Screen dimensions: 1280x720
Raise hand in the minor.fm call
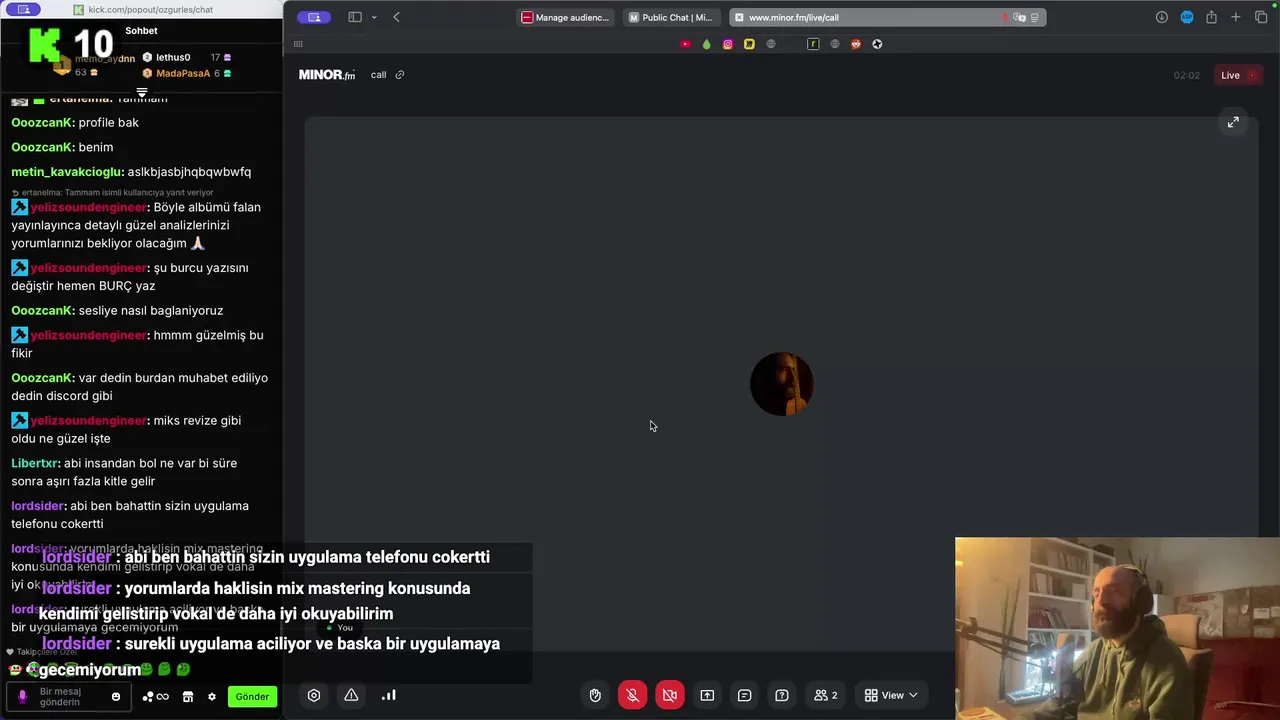pyautogui.click(x=595, y=695)
